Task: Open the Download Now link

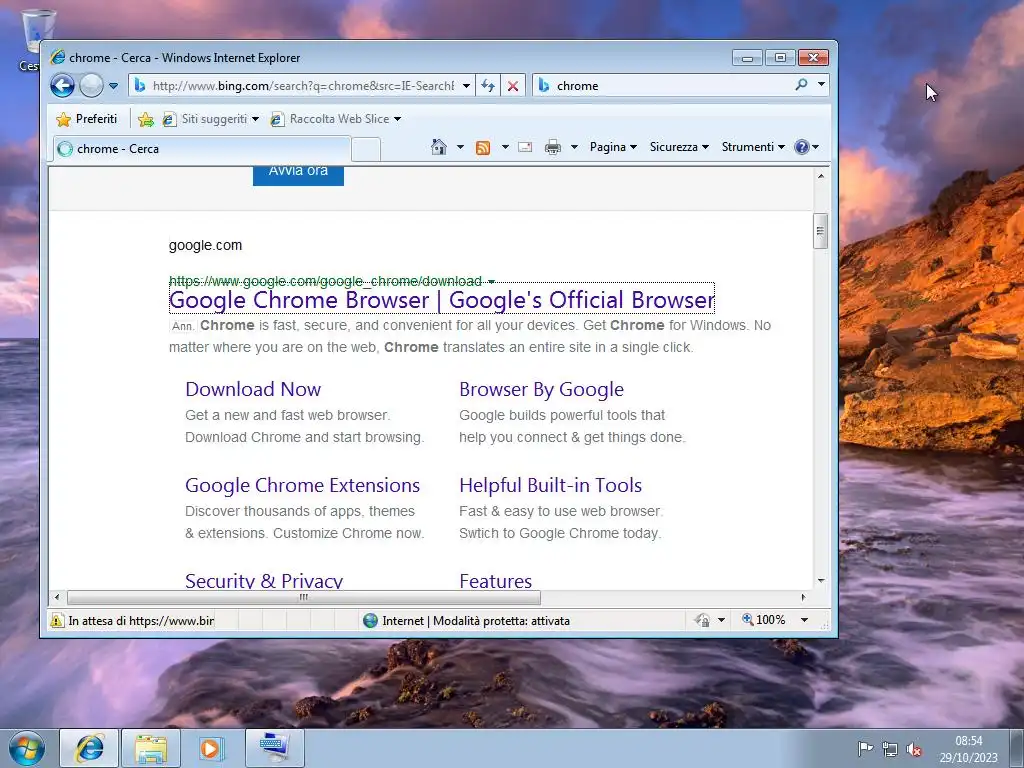Action: point(253,389)
